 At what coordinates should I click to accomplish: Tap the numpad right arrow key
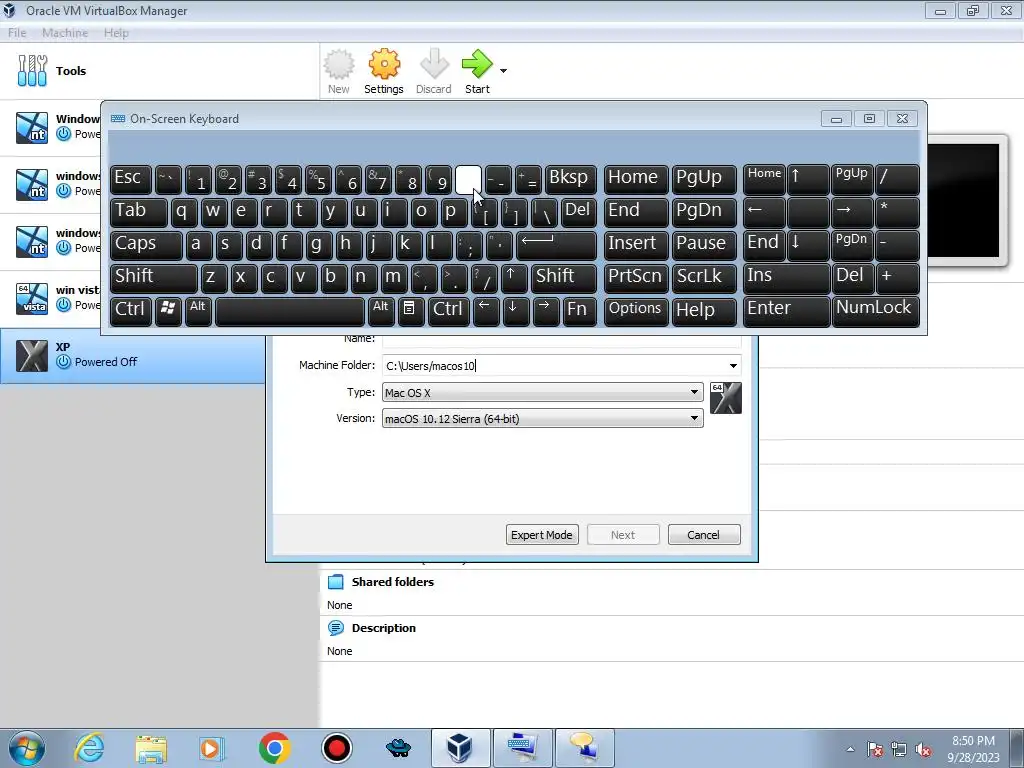click(852, 212)
